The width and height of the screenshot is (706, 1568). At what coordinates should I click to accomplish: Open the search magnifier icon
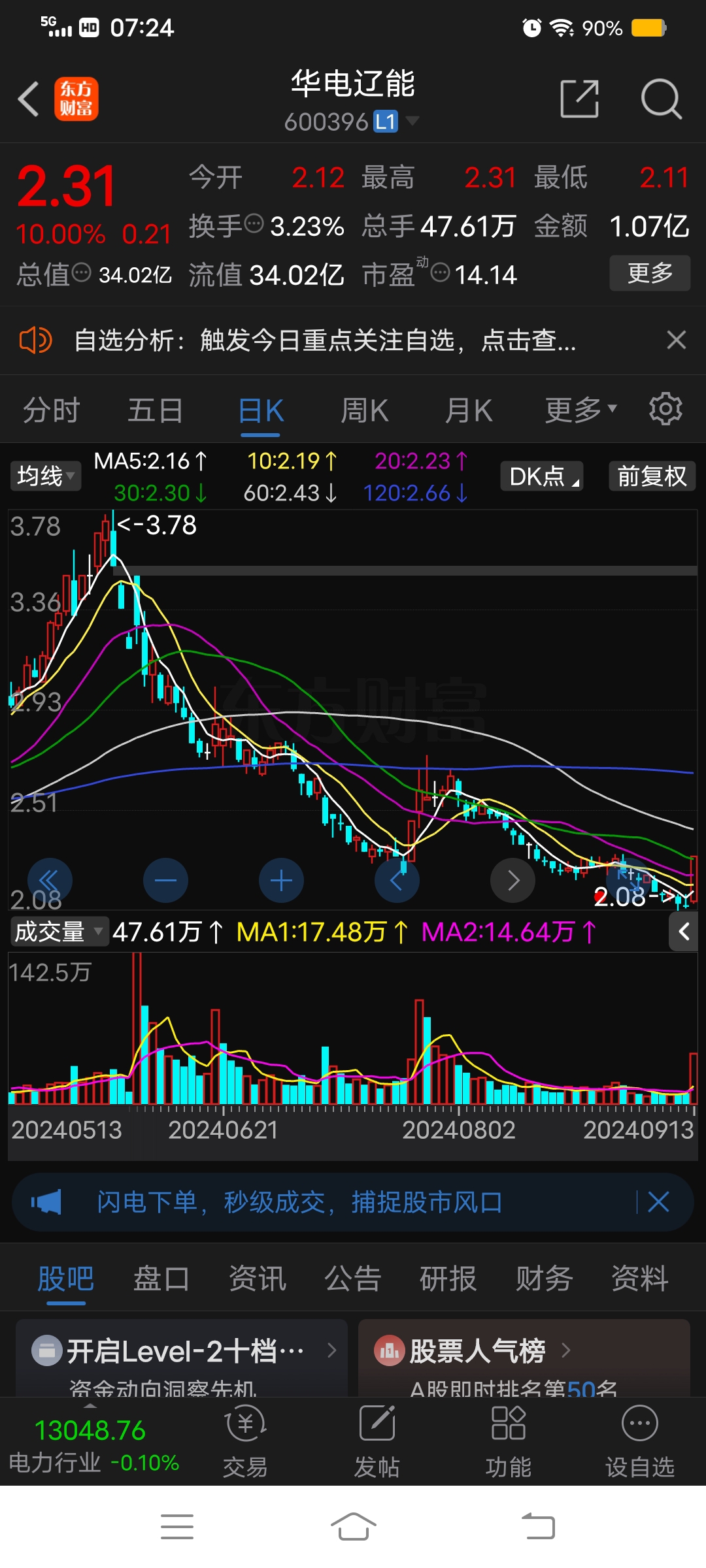tap(662, 99)
